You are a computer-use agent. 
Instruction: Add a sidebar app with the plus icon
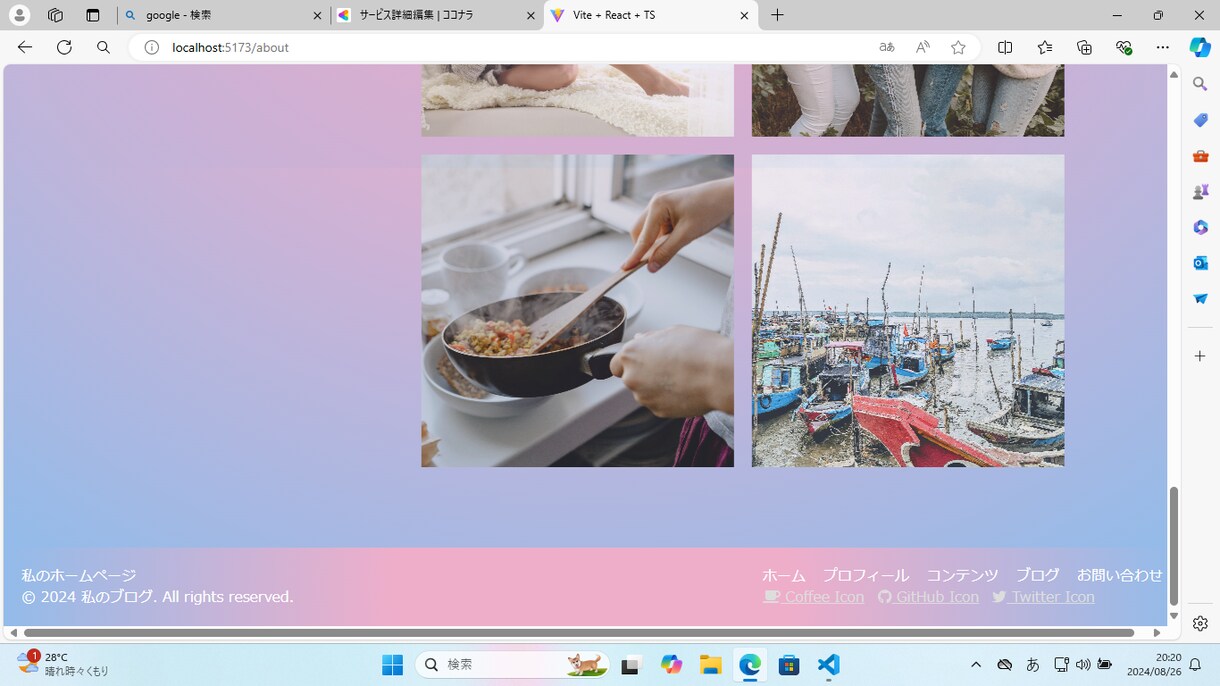click(1200, 356)
